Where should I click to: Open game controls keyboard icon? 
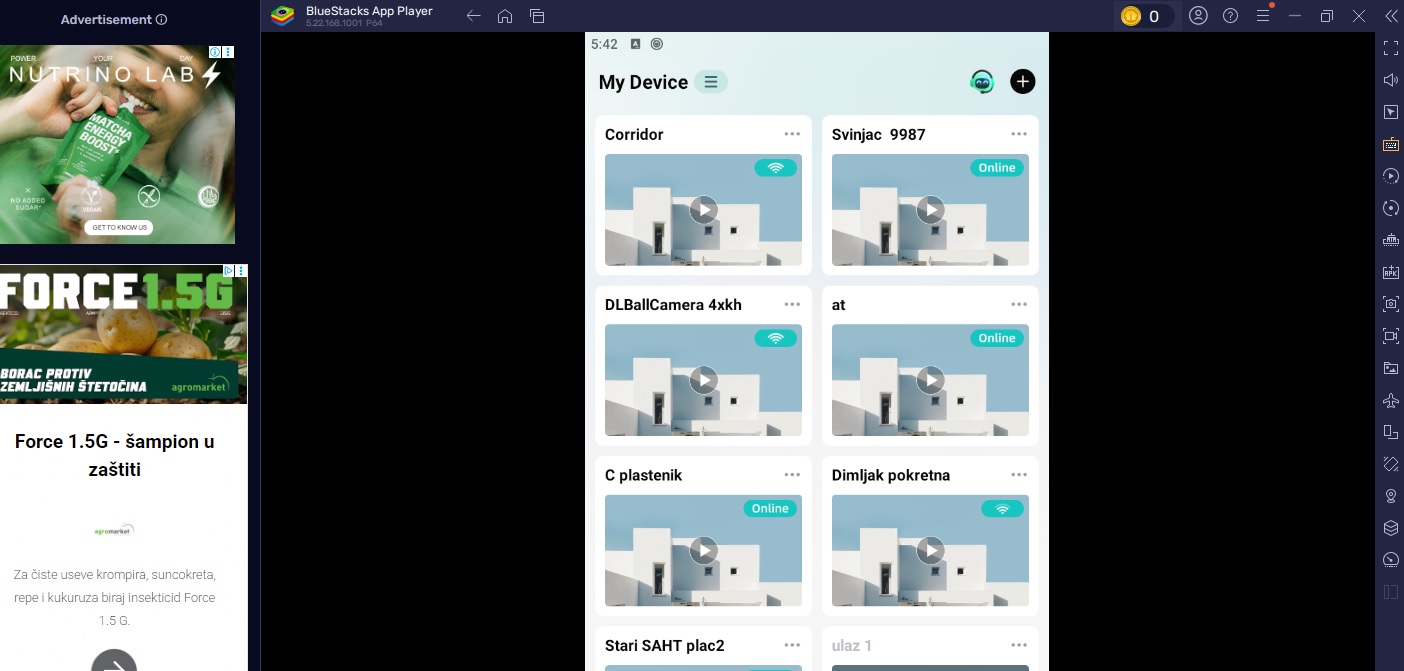[1390, 144]
